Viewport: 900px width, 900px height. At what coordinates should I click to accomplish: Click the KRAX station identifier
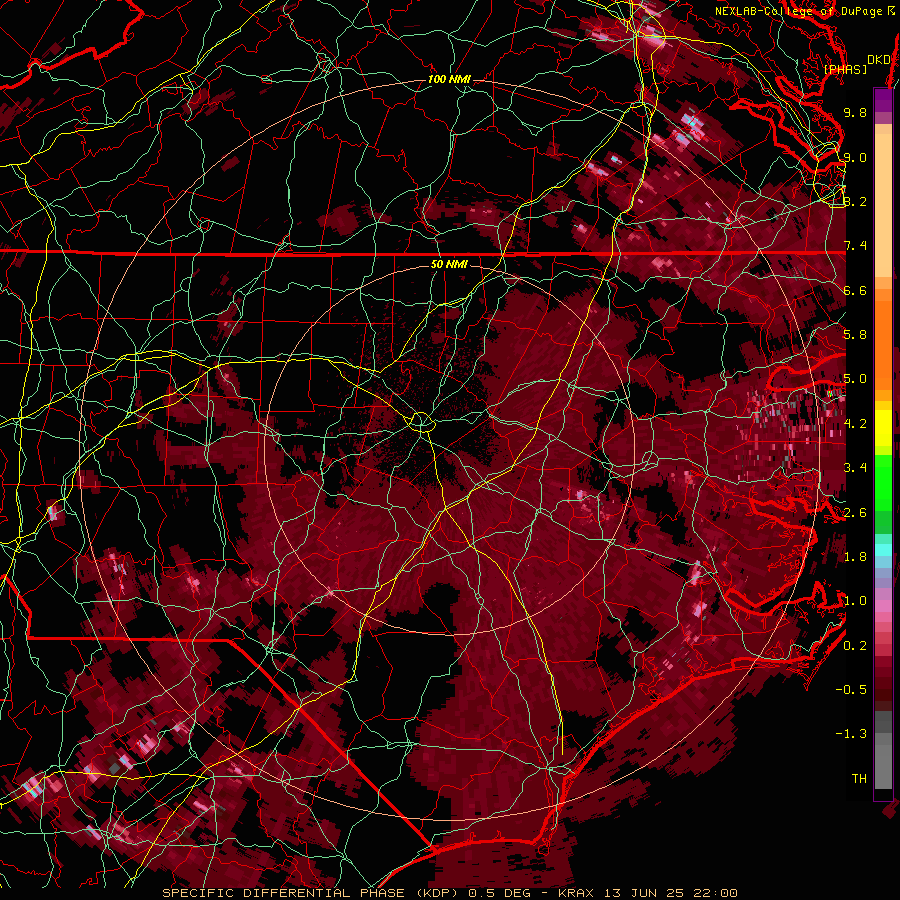(x=576, y=893)
